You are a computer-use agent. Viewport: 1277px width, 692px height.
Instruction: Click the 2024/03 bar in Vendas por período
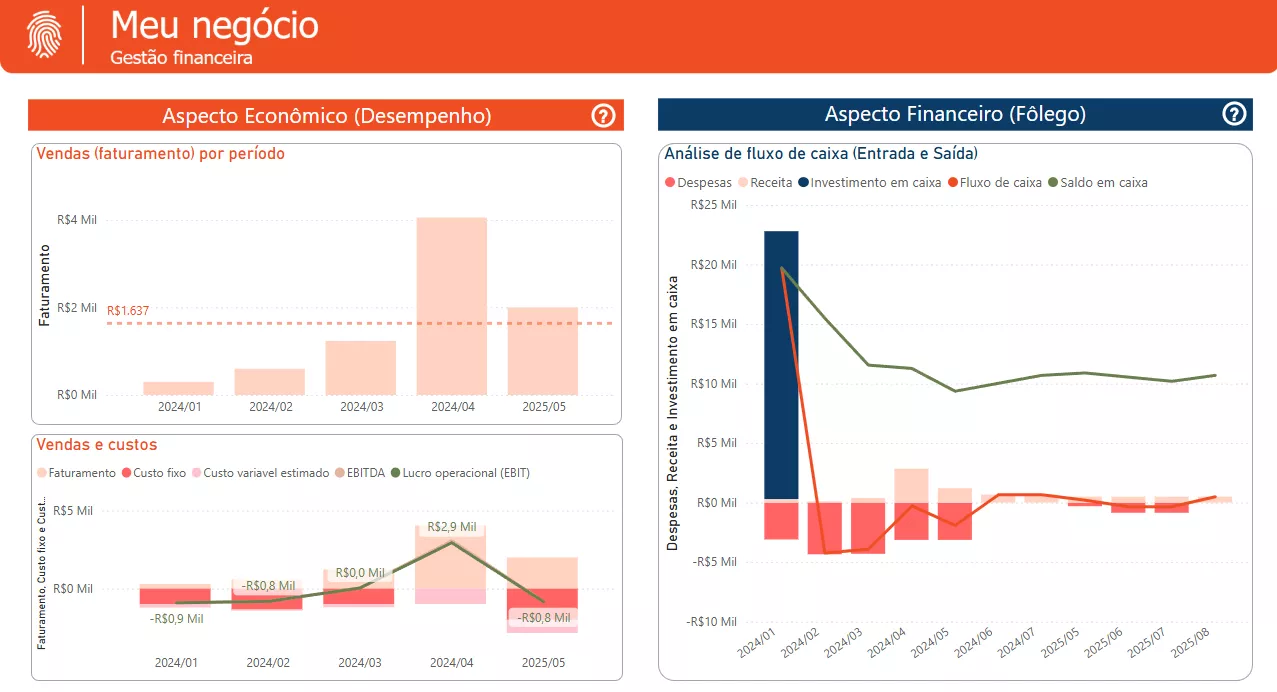point(360,368)
